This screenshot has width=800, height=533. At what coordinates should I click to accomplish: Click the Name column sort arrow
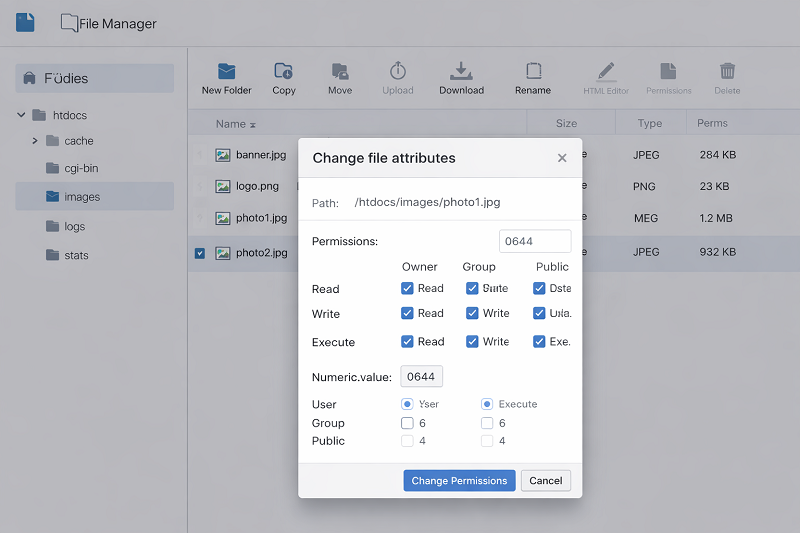(x=253, y=125)
